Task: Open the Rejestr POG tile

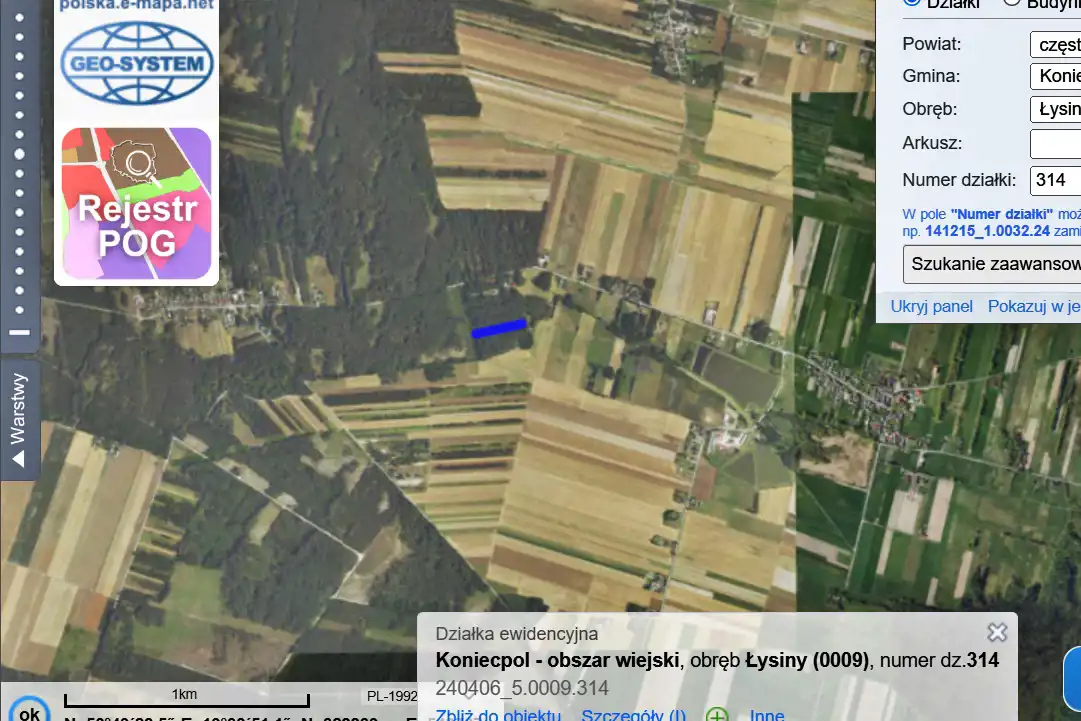Action: tap(137, 203)
